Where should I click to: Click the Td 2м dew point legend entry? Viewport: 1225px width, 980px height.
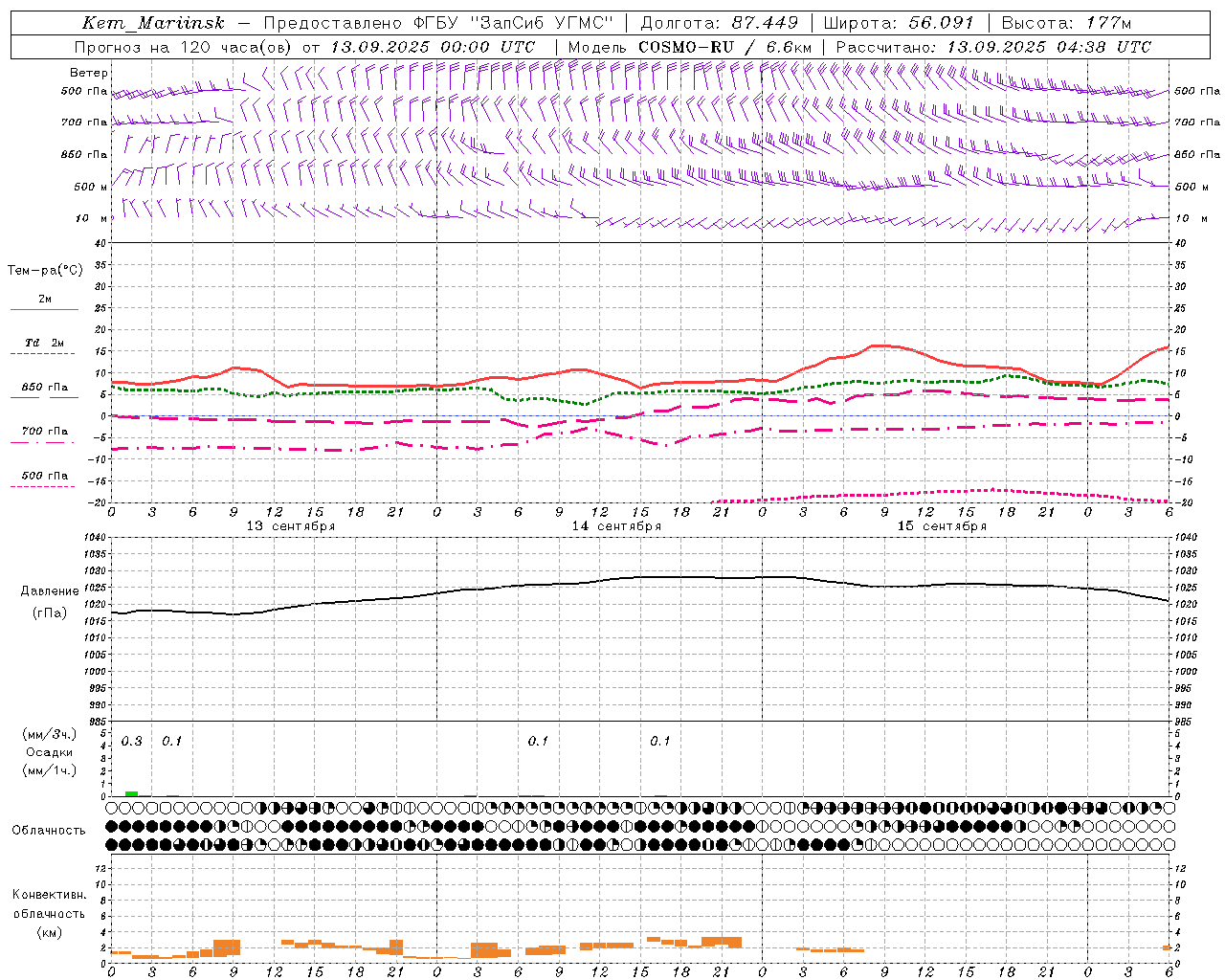[x=45, y=343]
